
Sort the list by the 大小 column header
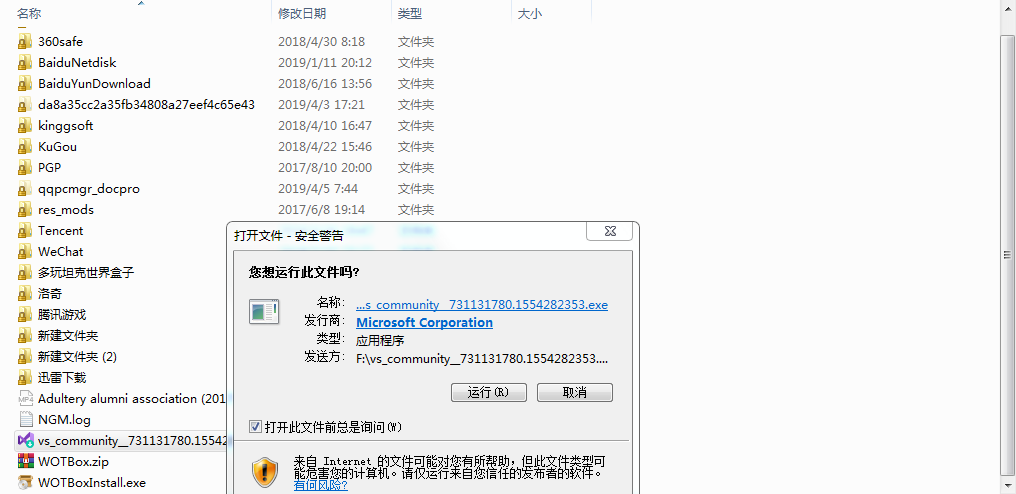tap(529, 13)
